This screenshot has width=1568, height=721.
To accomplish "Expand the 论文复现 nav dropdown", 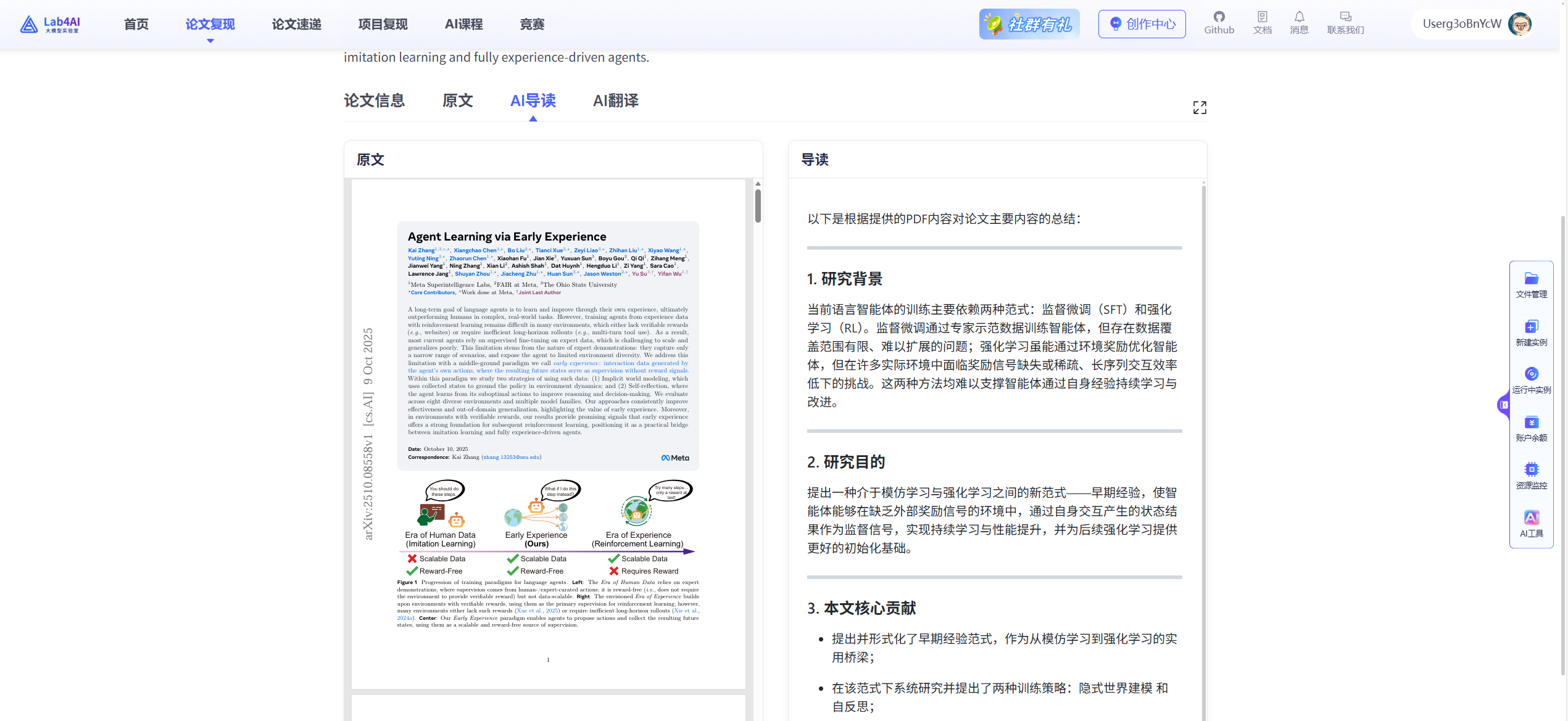I will pyautogui.click(x=210, y=25).
